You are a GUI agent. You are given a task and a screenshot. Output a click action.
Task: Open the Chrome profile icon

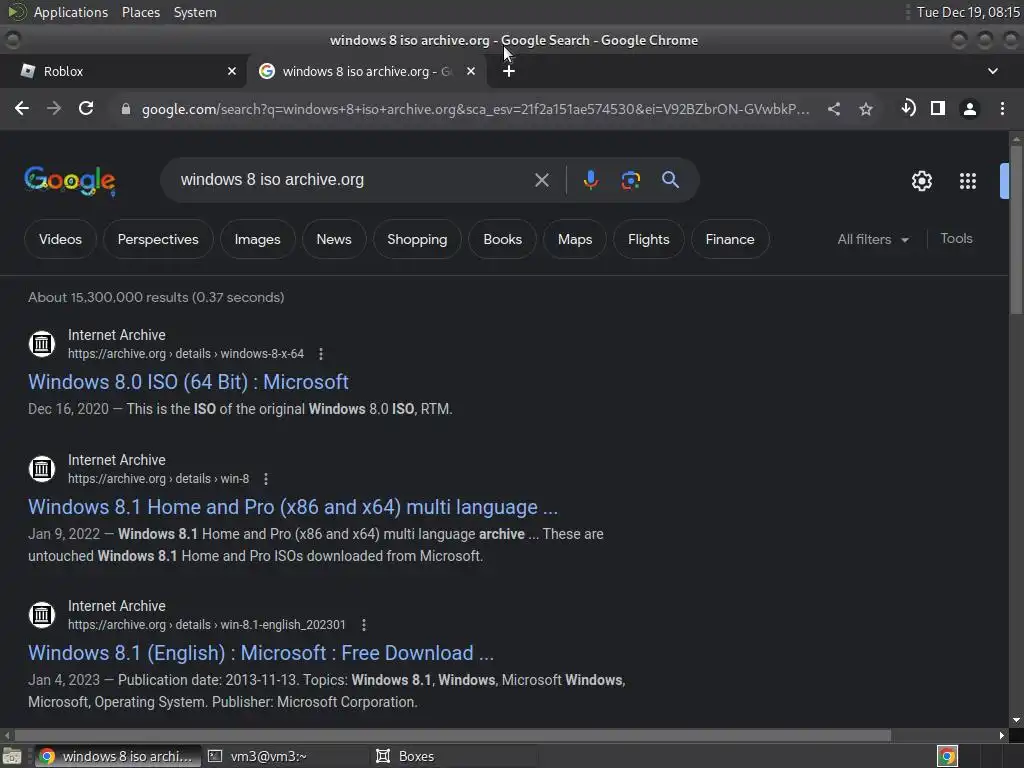pyautogui.click(x=970, y=109)
